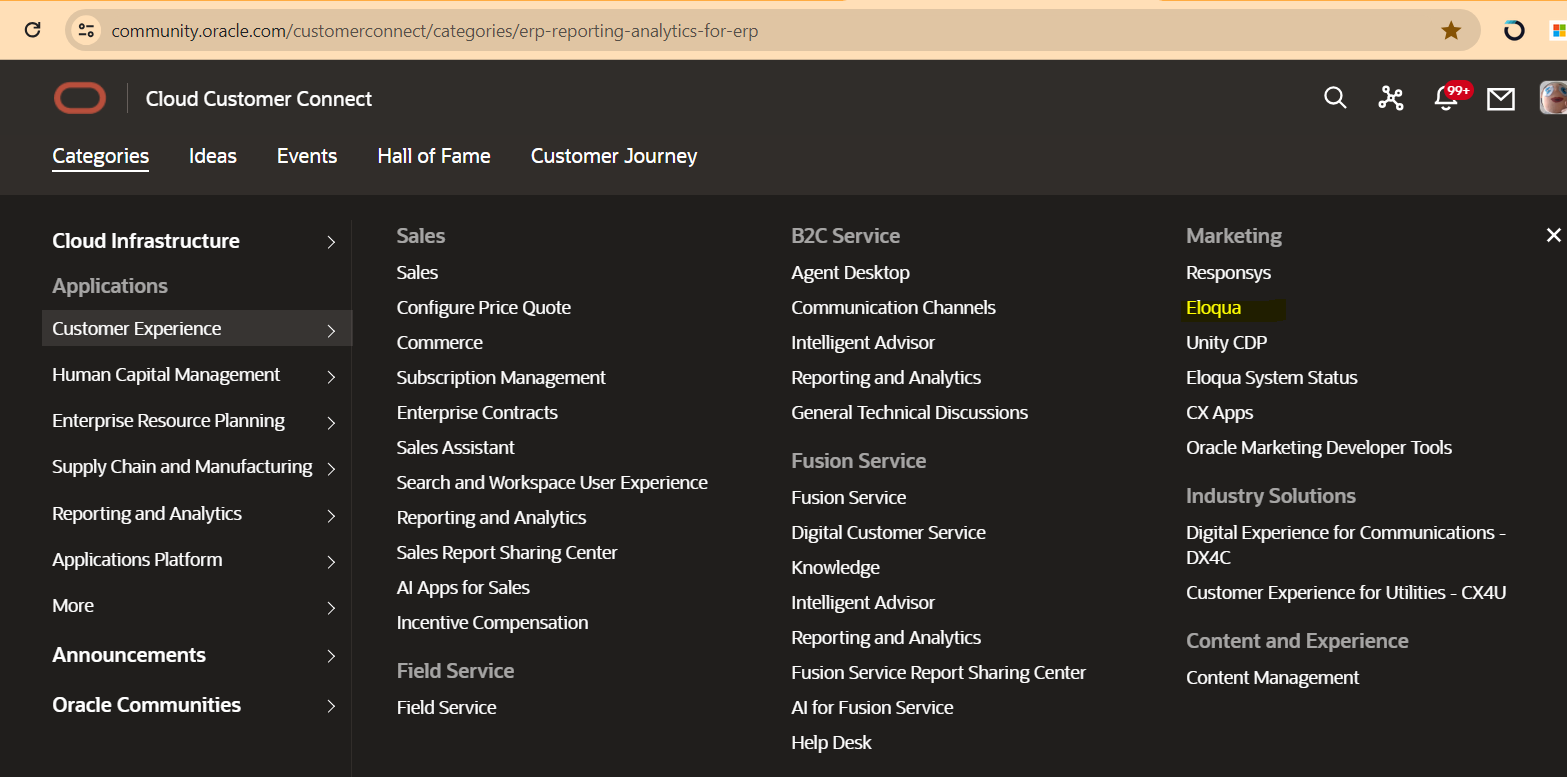Open the highlighted Eloqua link
1567x777 pixels.
[x=1214, y=308]
